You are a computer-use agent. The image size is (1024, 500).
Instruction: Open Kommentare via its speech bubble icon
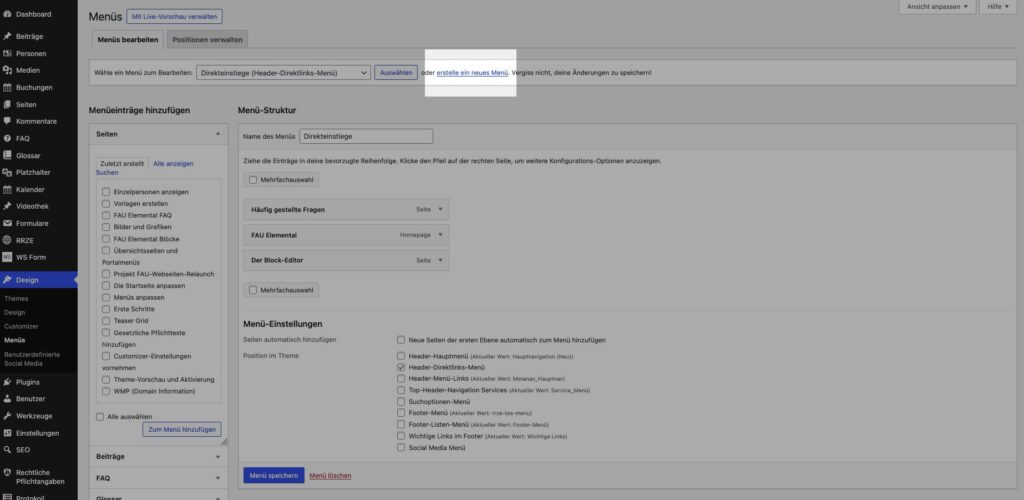tap(8, 121)
